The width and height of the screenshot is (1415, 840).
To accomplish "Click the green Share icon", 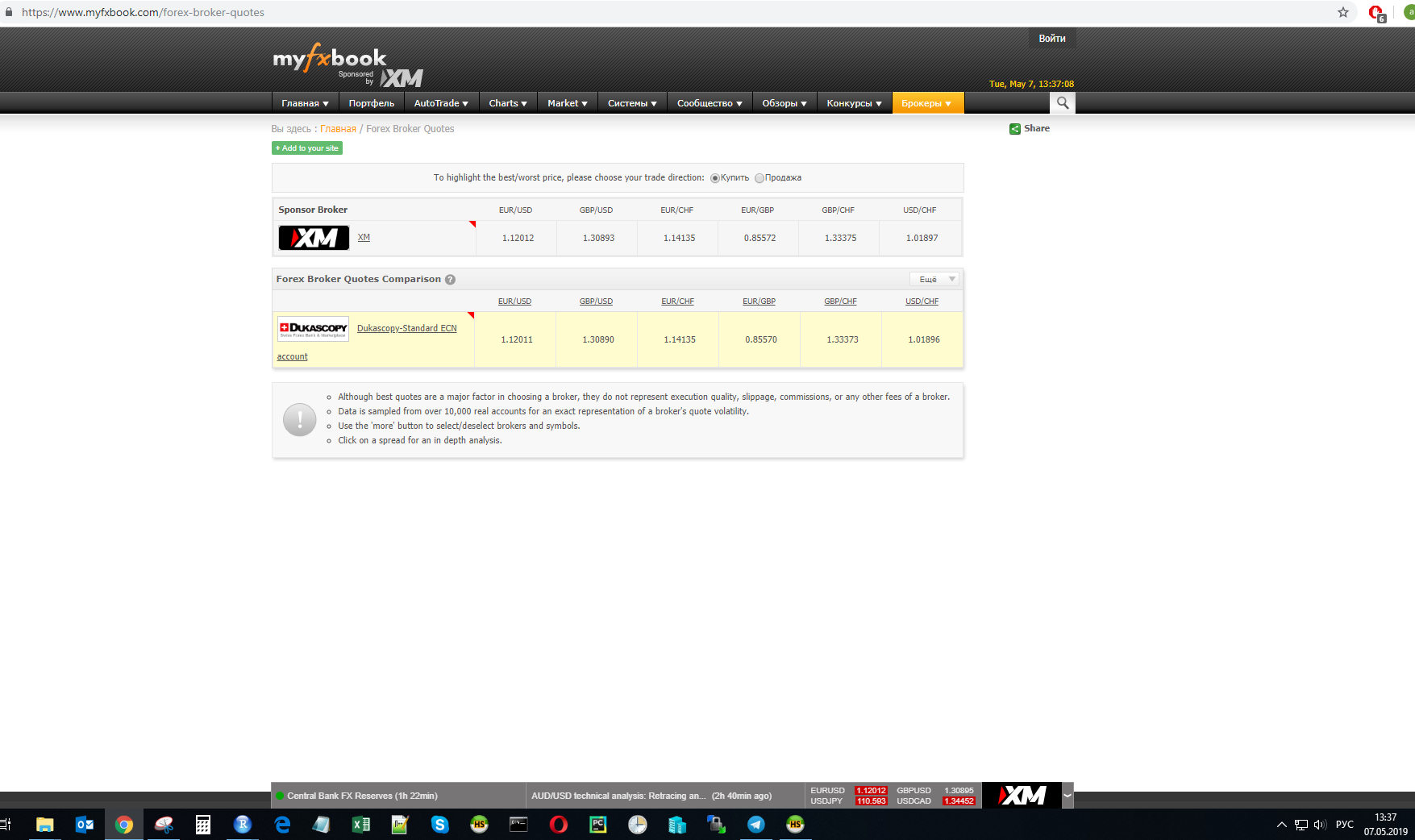I will [1015, 129].
